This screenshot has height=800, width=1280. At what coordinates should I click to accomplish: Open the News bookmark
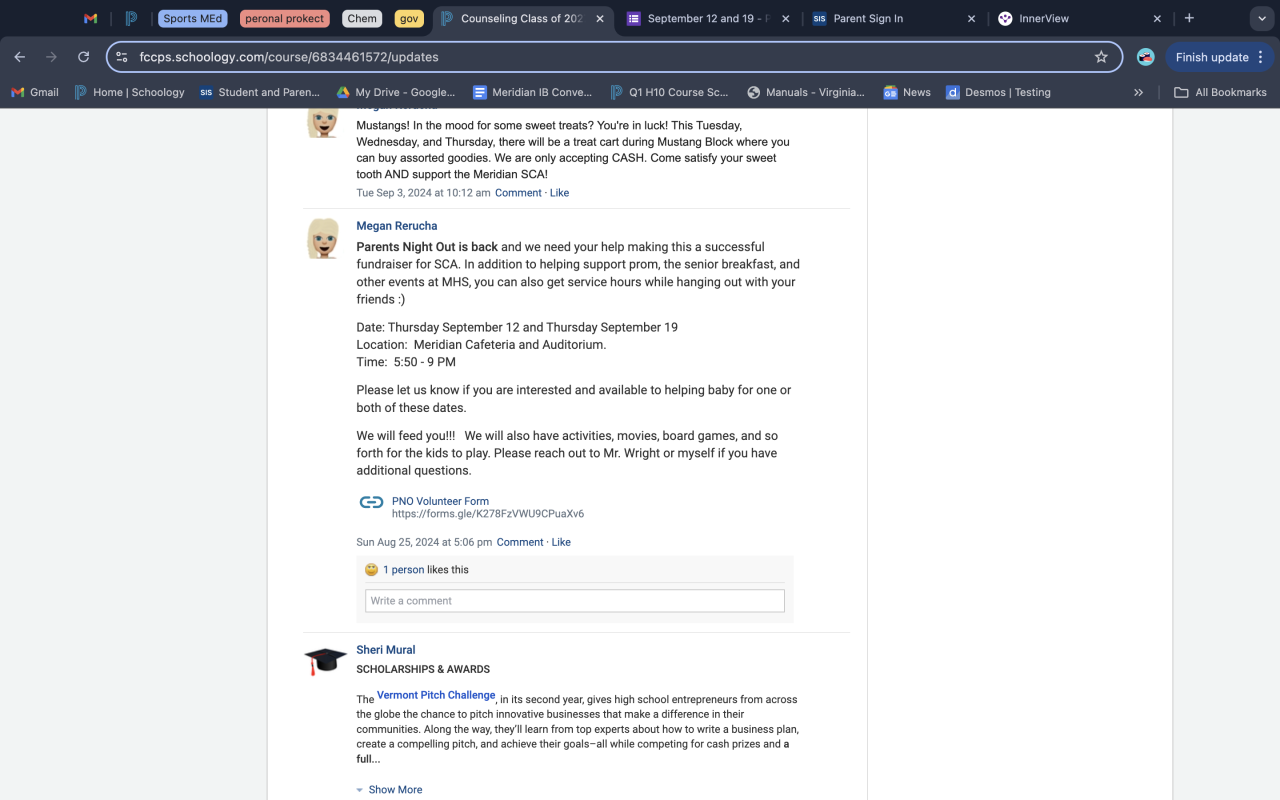click(x=907, y=92)
